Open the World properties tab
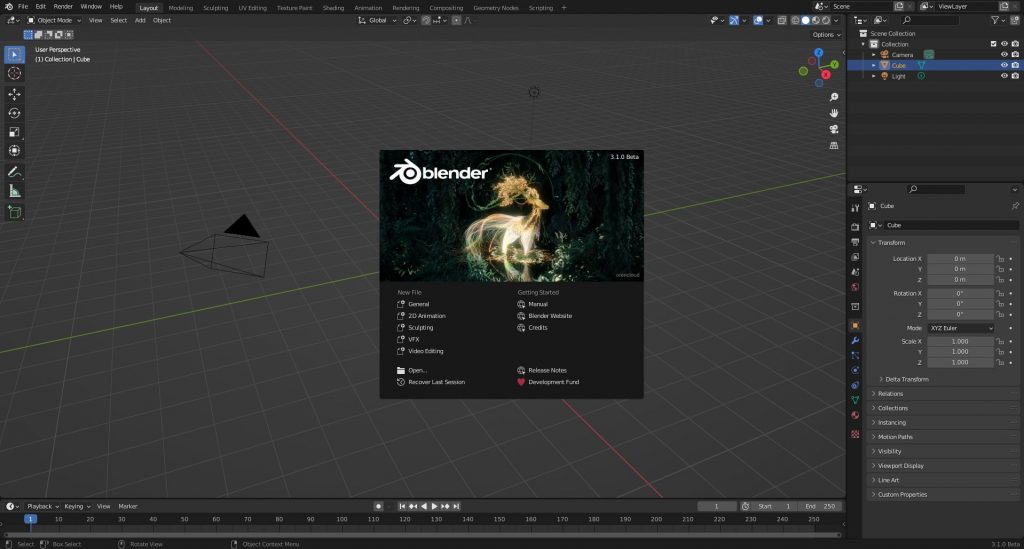 (x=855, y=287)
